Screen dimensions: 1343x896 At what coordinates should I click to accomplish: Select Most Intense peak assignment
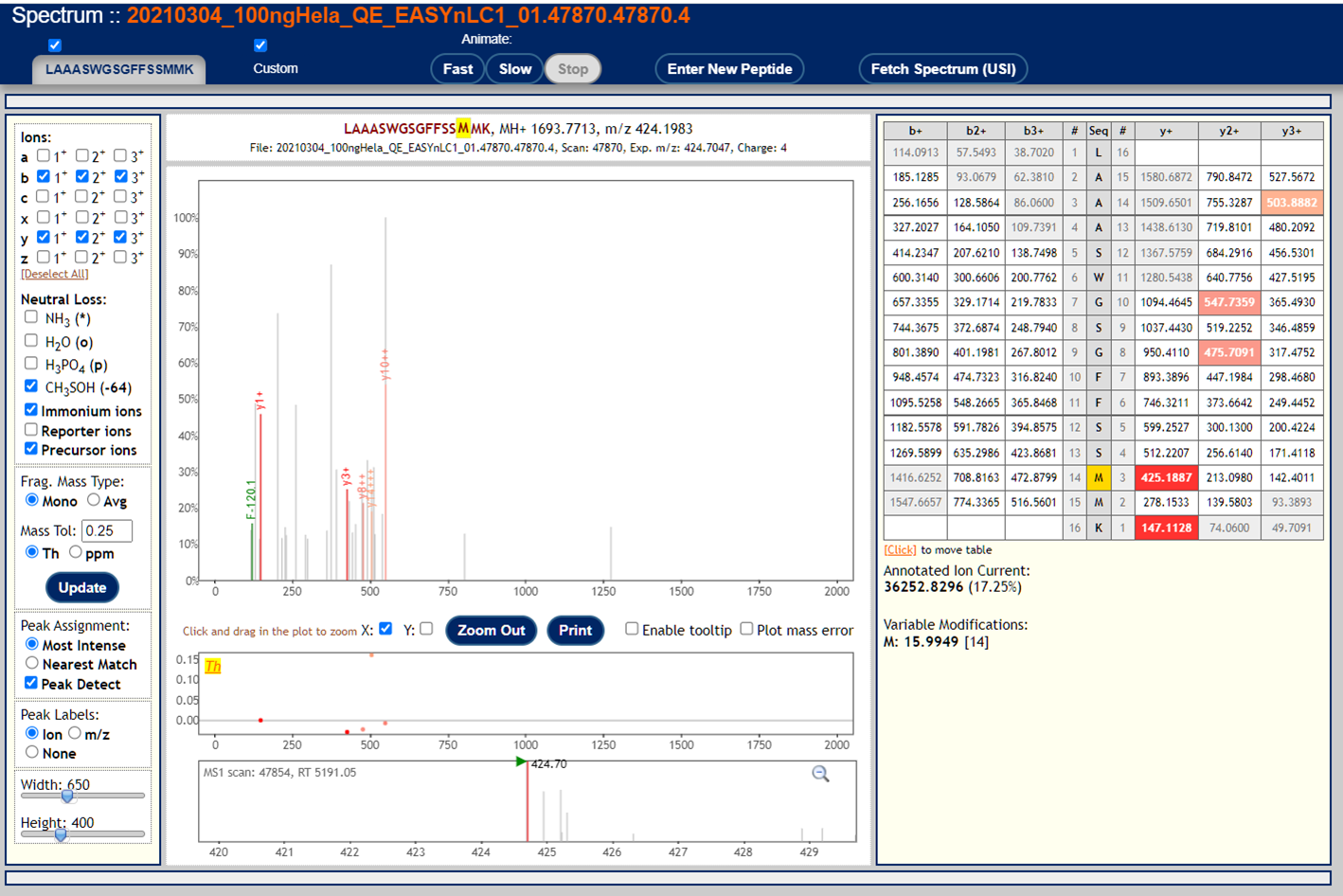click(32, 643)
